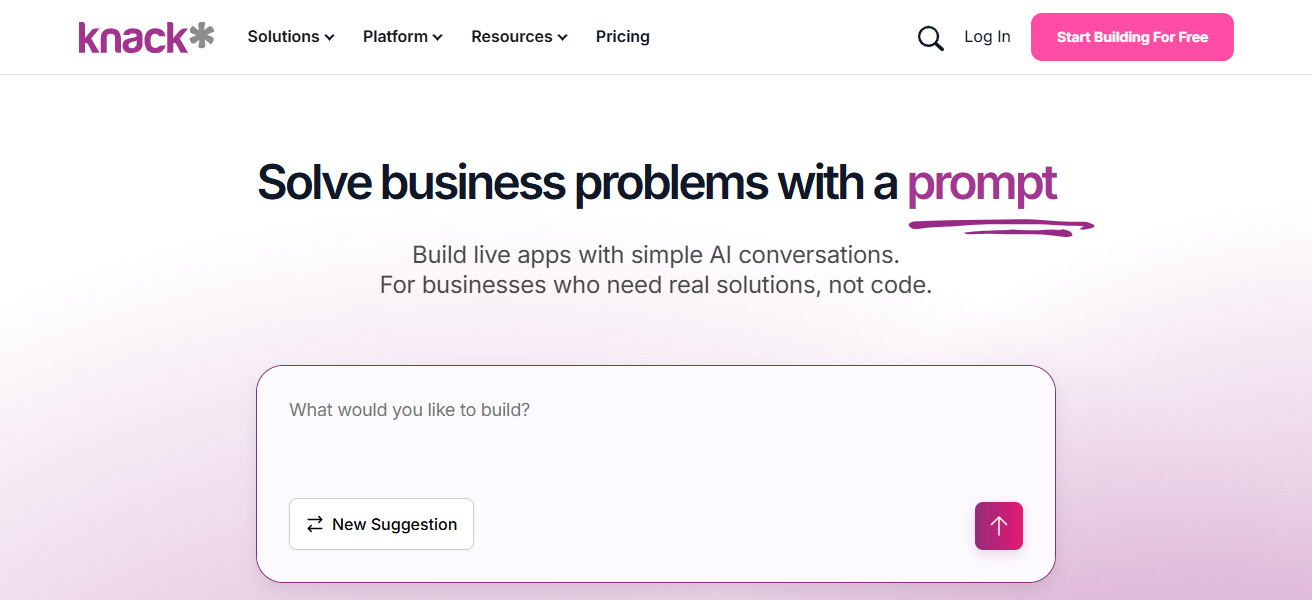The width and height of the screenshot is (1312, 600).
Task: Go to the Pricing page
Action: 622,37
